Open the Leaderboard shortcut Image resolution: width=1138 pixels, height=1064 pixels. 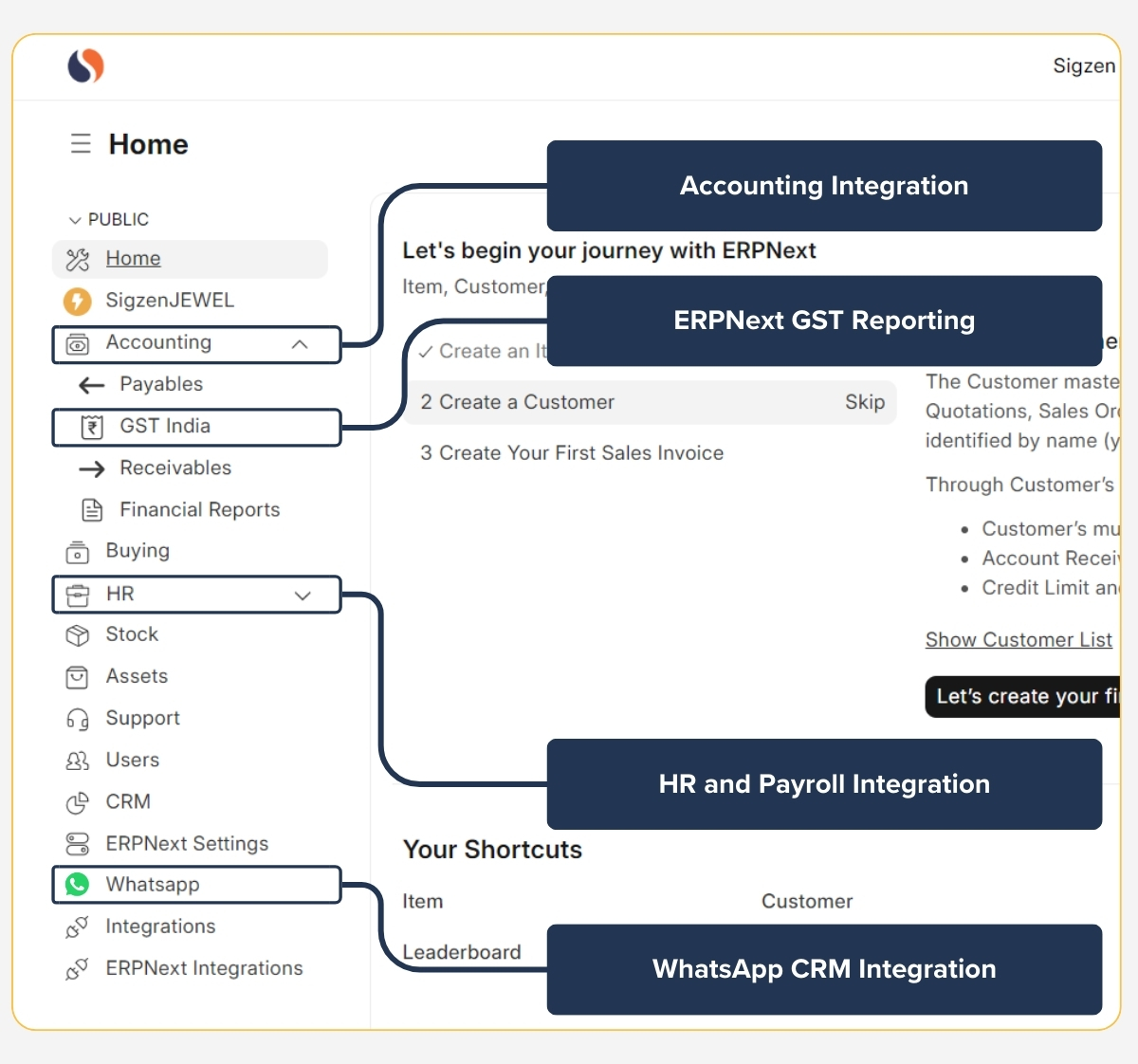click(462, 952)
